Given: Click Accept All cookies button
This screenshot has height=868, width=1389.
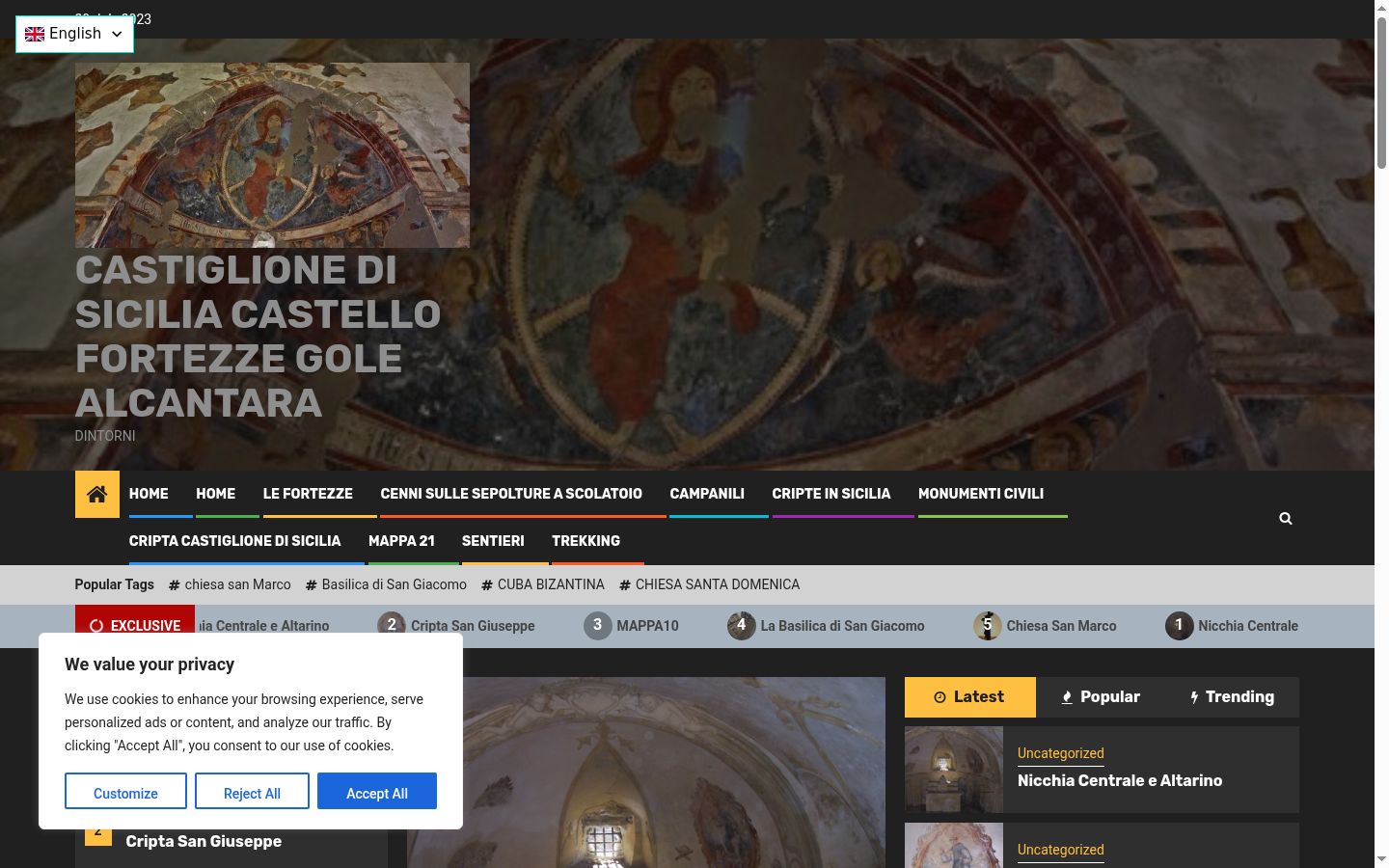Looking at the screenshot, I should (x=377, y=792).
